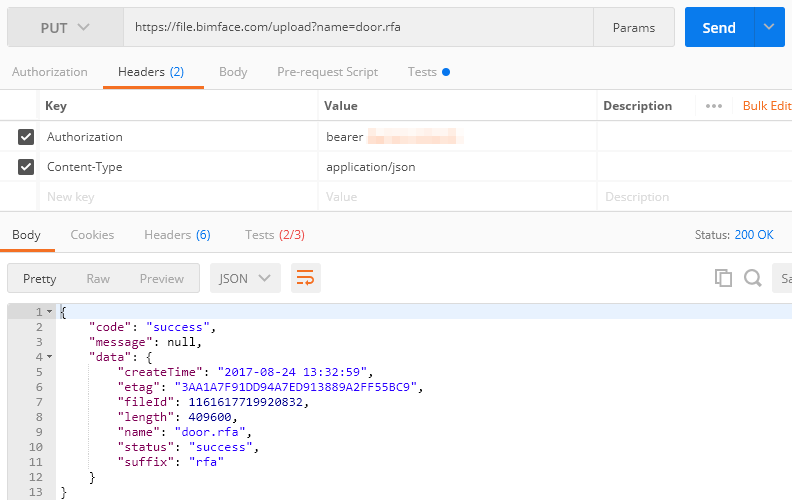
Task: Collapse the JSON root at line 1
Action: coord(50,312)
